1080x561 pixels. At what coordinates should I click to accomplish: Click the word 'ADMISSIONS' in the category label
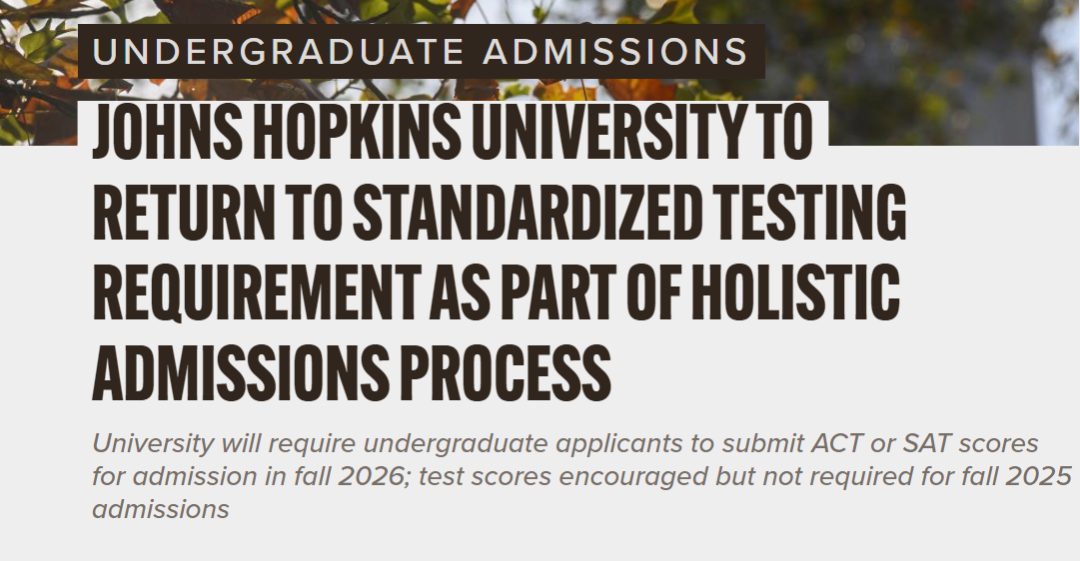(615, 52)
